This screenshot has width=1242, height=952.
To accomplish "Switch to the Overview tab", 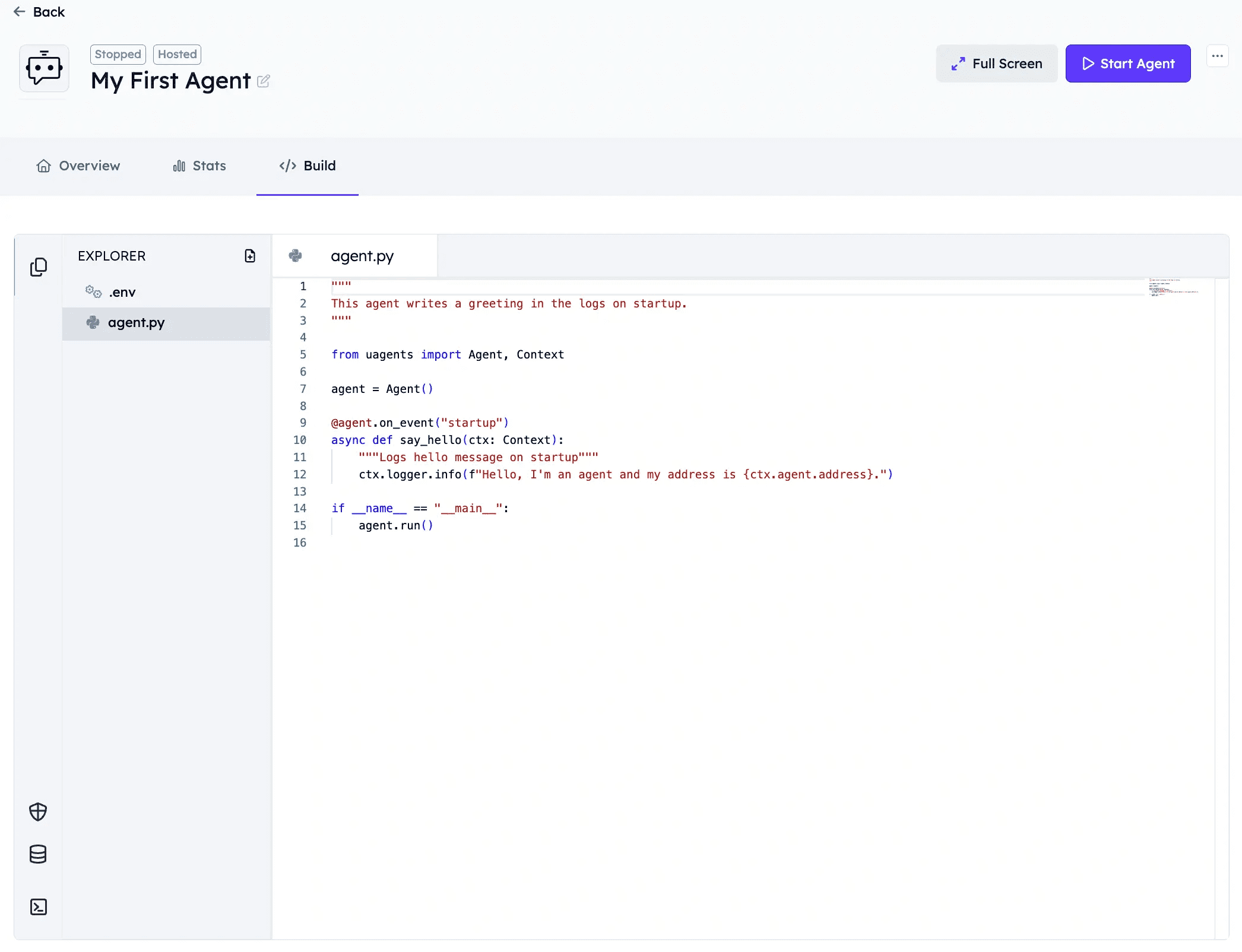I will click(78, 166).
